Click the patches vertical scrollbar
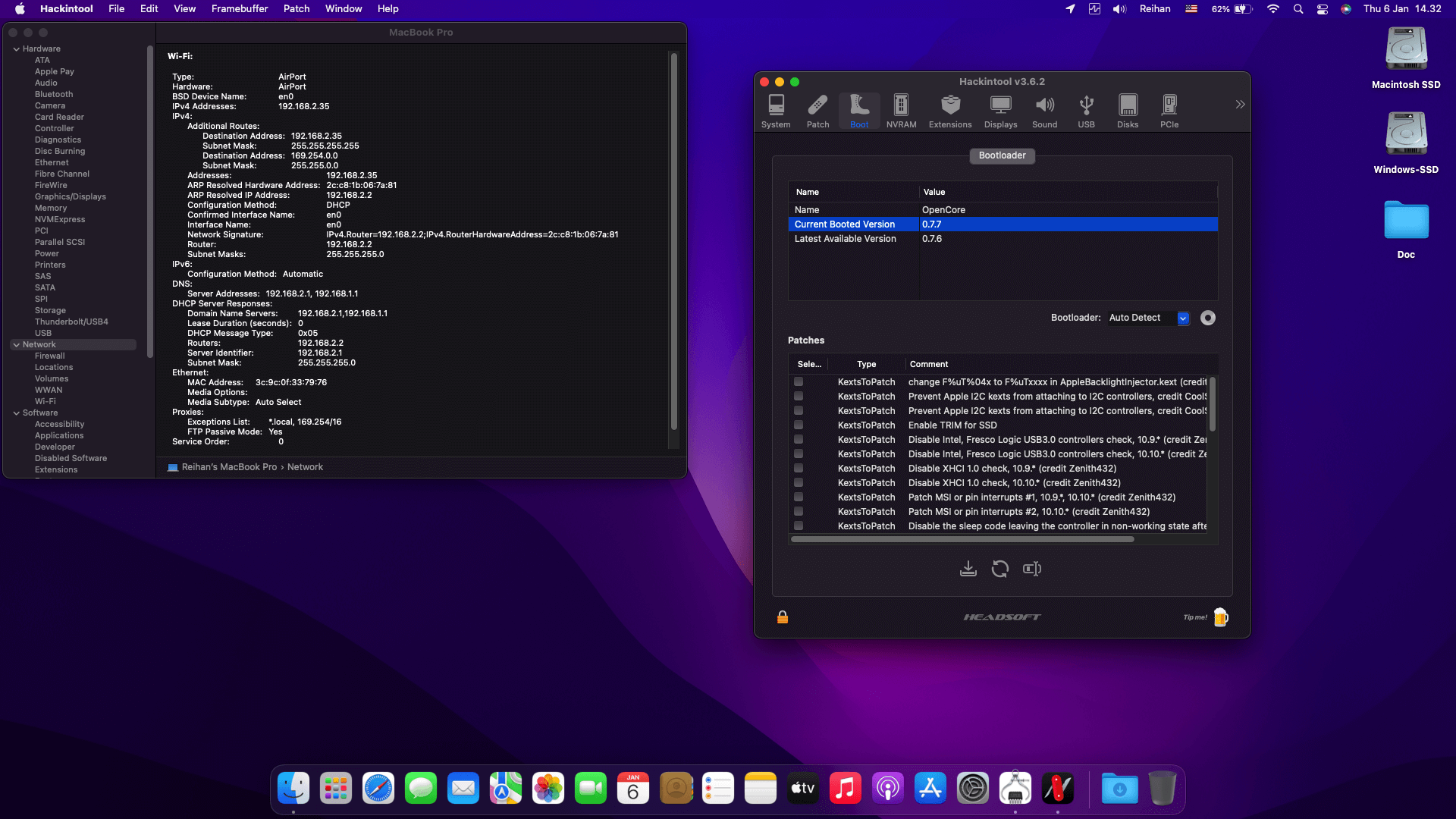The width and height of the screenshot is (1456, 819). coord(1212,403)
